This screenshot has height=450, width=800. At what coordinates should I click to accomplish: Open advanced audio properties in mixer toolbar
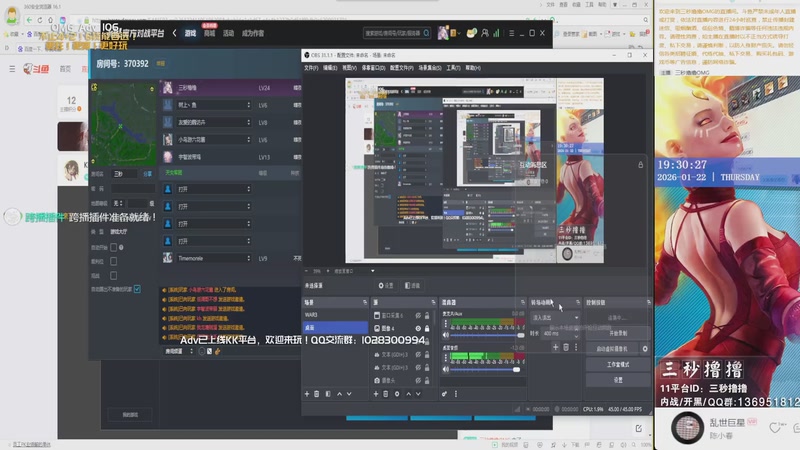pyautogui.click(x=444, y=394)
